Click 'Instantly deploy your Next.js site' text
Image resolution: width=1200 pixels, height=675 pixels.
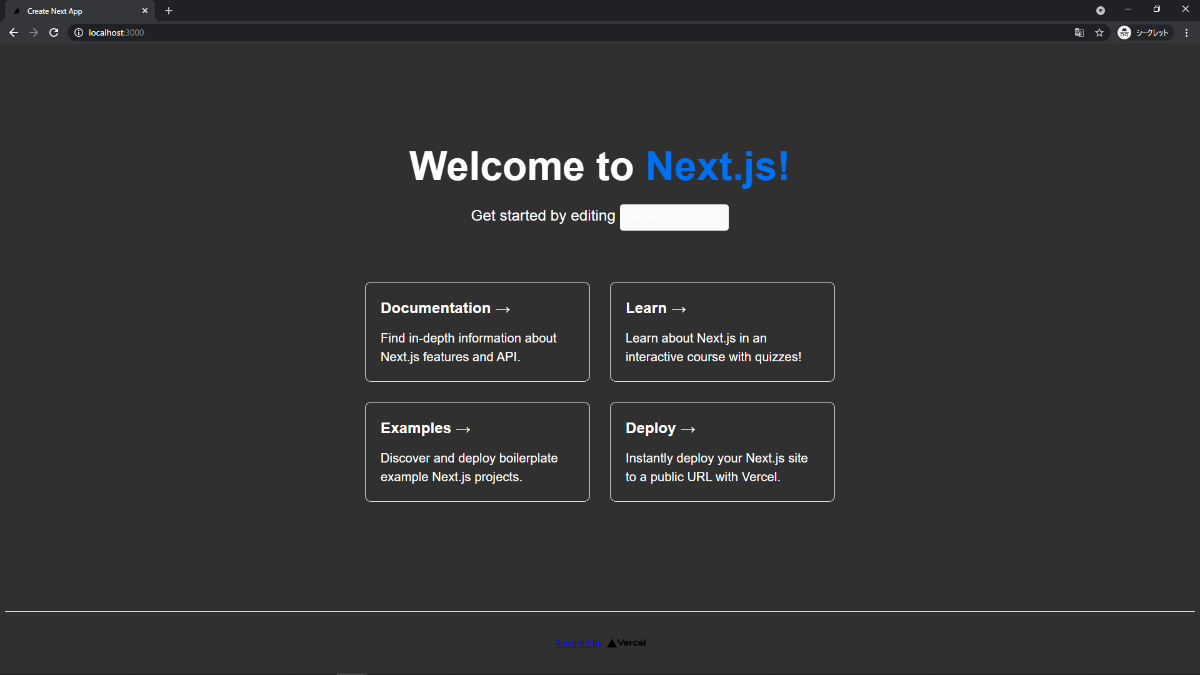click(717, 458)
